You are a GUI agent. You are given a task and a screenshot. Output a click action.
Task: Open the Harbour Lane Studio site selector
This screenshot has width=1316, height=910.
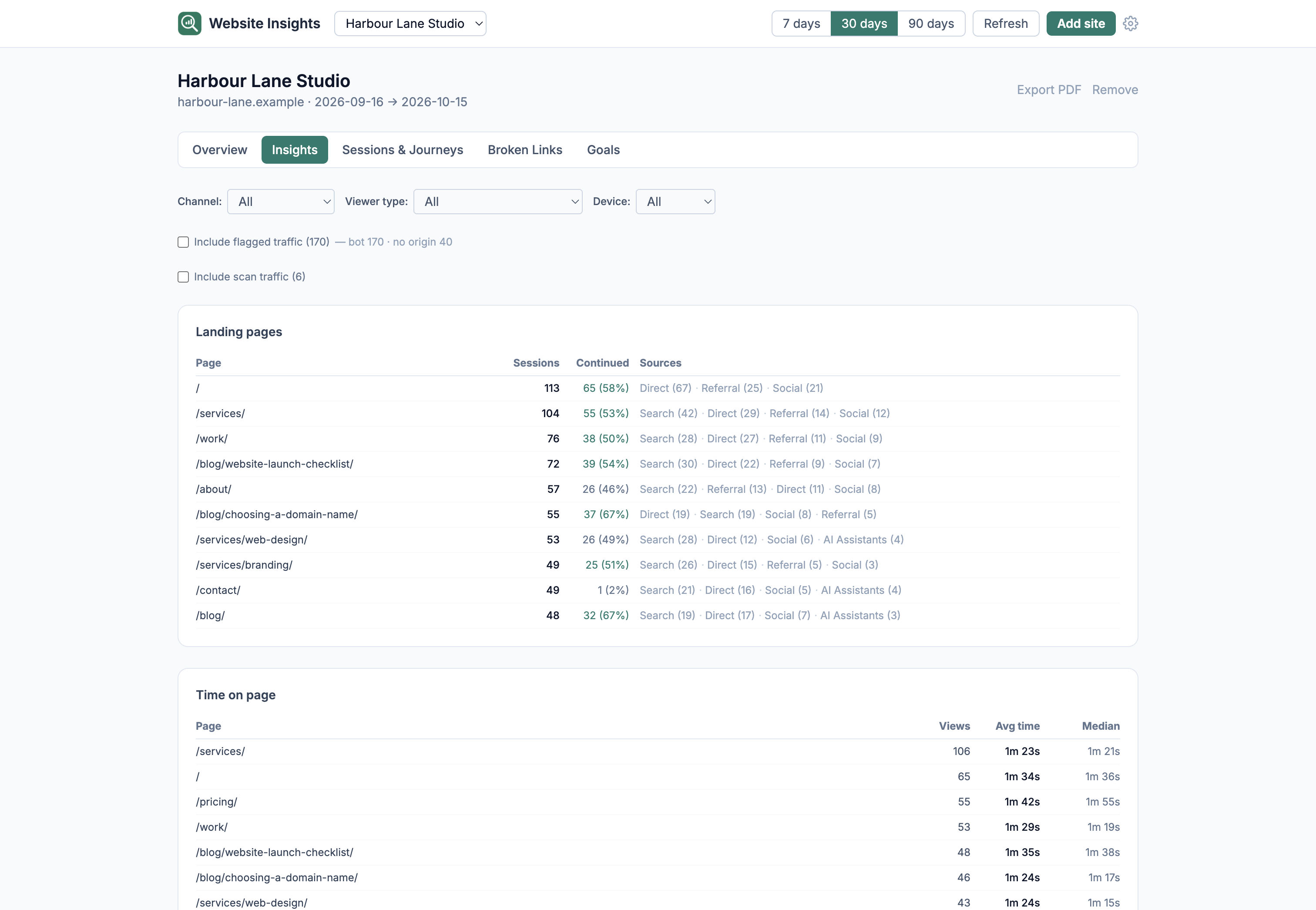pos(410,24)
